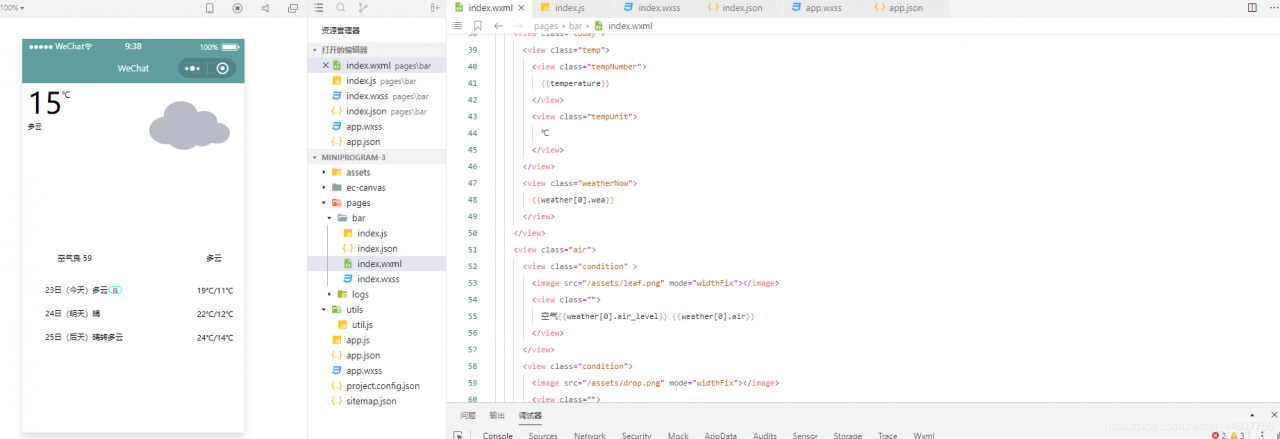Open app.wxss under open editors
The image size is (1280, 439).
click(x=378, y=127)
